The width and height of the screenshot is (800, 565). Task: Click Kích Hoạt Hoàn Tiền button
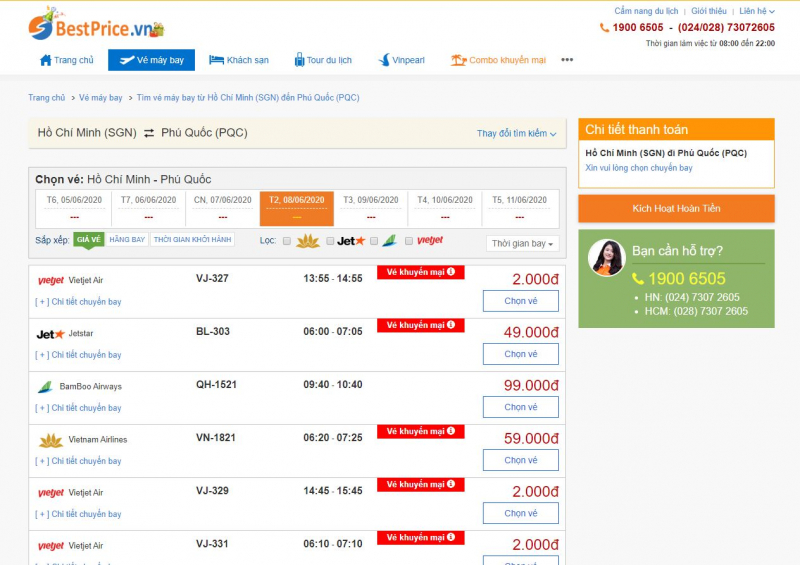(676, 208)
